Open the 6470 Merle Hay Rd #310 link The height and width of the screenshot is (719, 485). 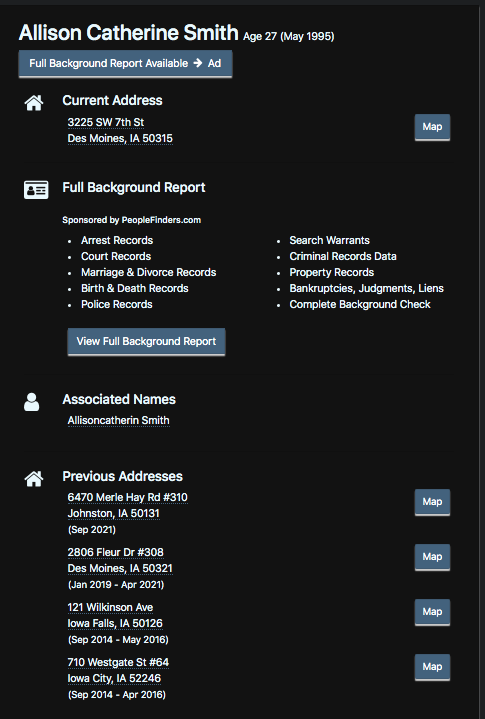pos(127,498)
